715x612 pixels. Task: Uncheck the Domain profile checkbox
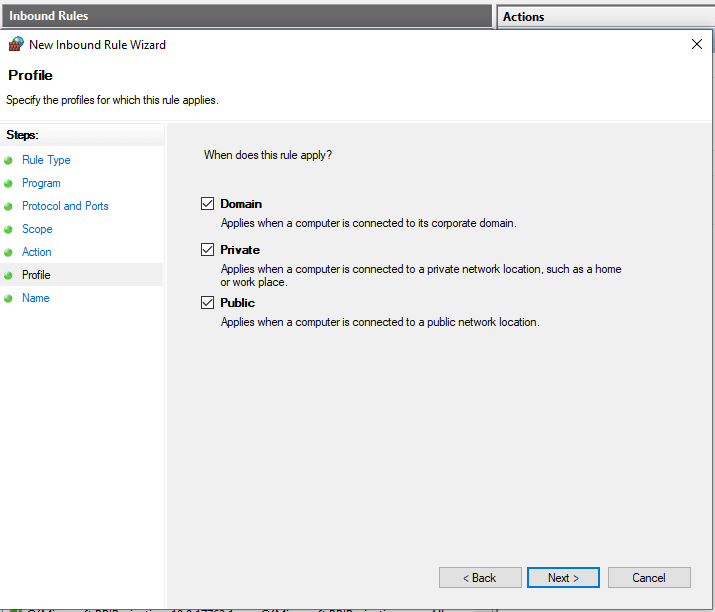pyautogui.click(x=207, y=203)
